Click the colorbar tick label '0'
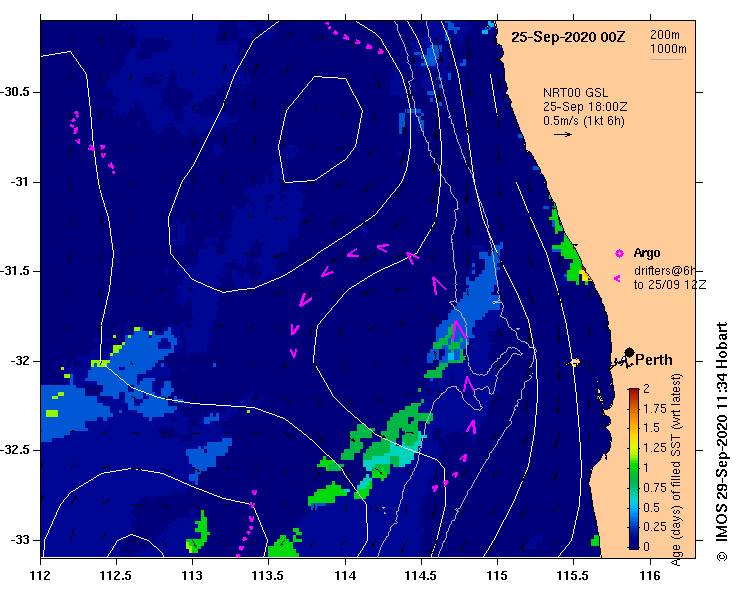The height and width of the screenshot is (592, 739). point(646,547)
